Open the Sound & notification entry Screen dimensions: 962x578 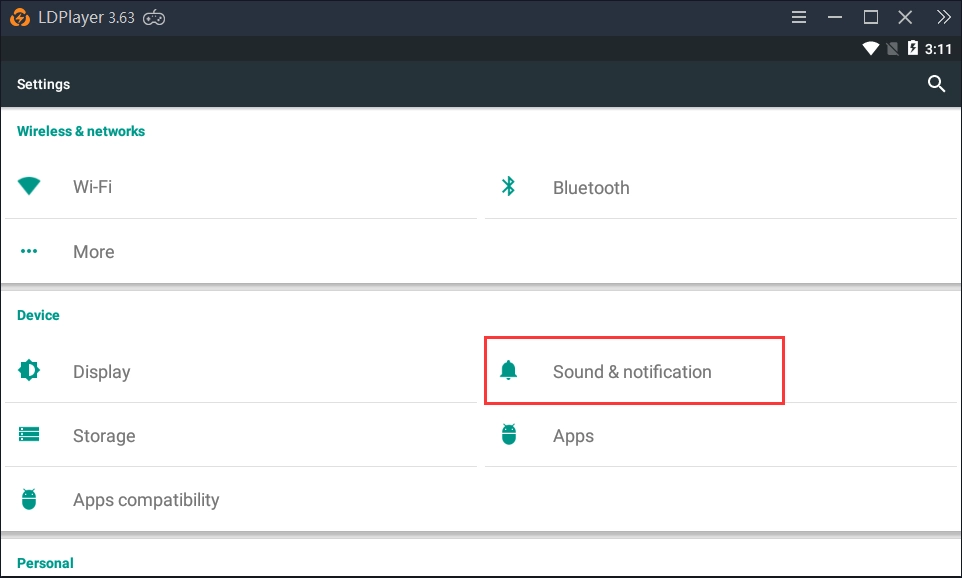pos(632,370)
